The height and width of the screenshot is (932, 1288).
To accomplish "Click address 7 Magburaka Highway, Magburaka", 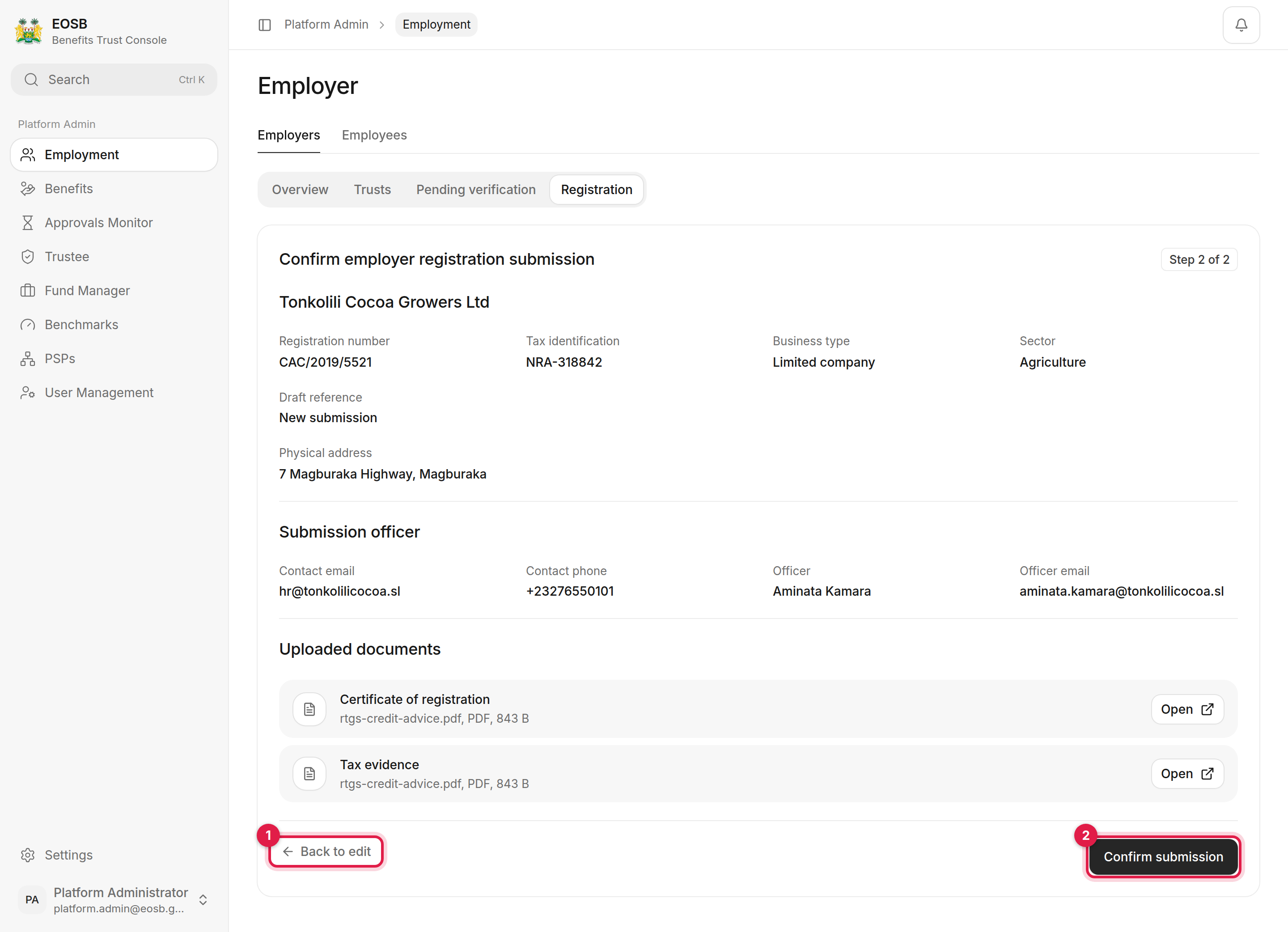I will [383, 474].
